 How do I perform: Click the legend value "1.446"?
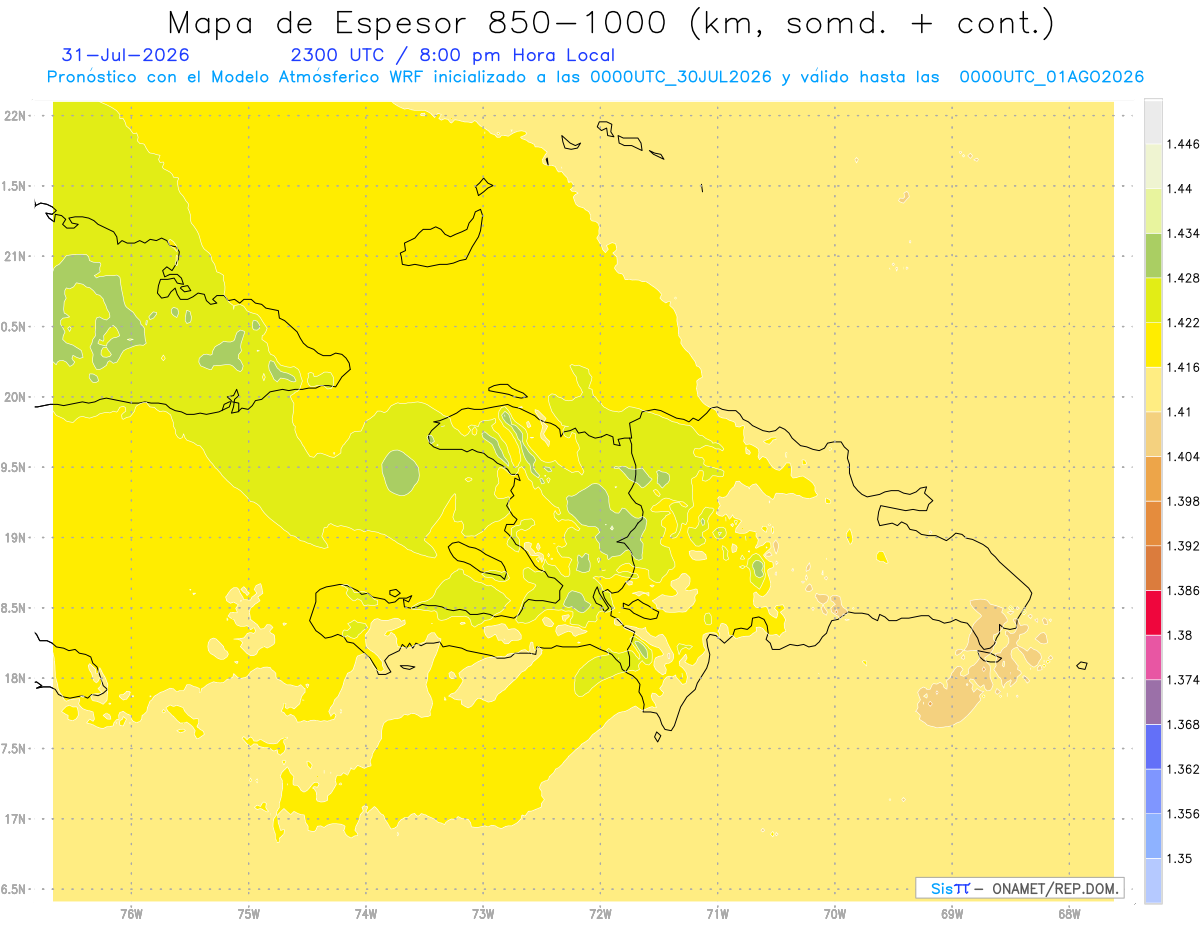tap(1183, 144)
